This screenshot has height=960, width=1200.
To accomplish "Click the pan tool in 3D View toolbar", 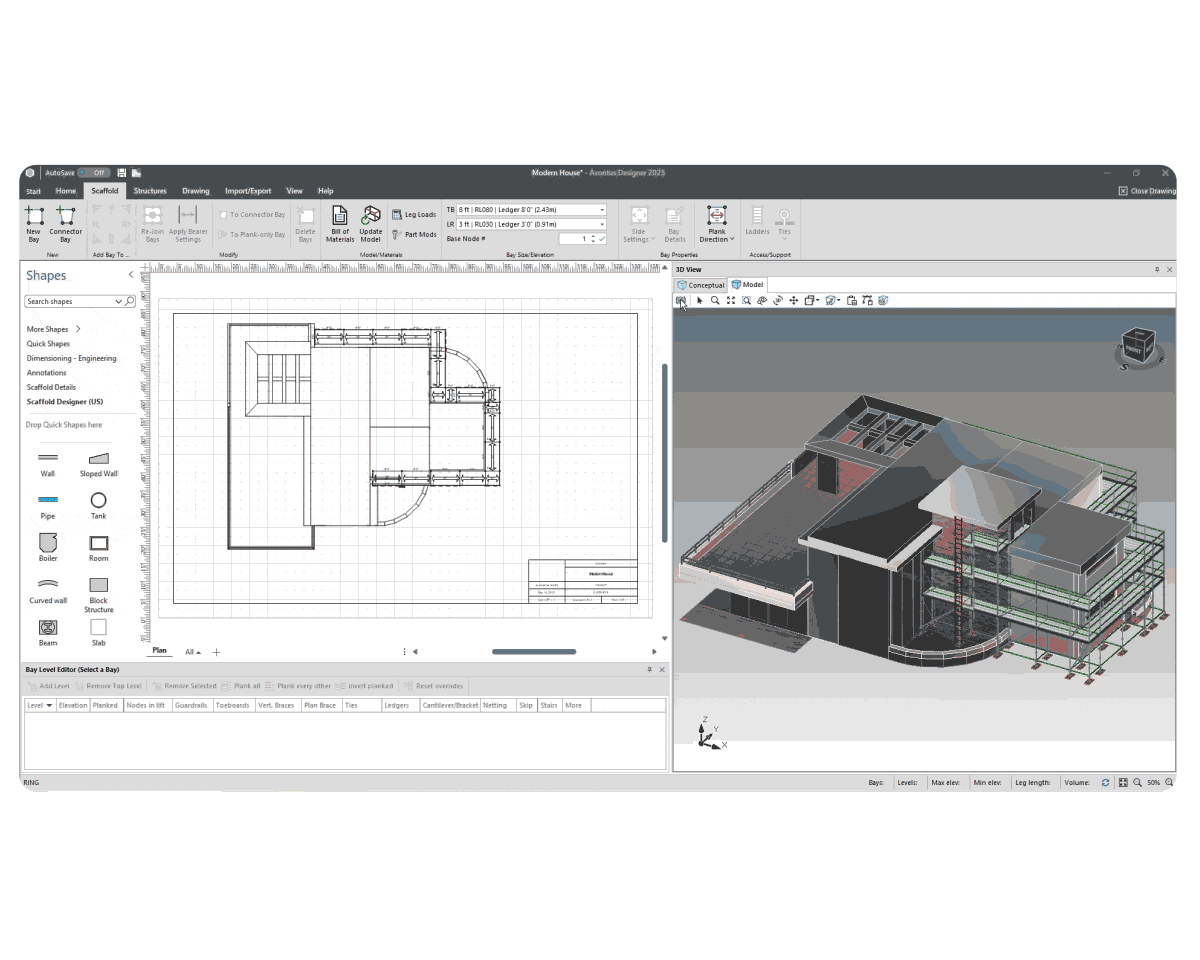I will coord(794,300).
